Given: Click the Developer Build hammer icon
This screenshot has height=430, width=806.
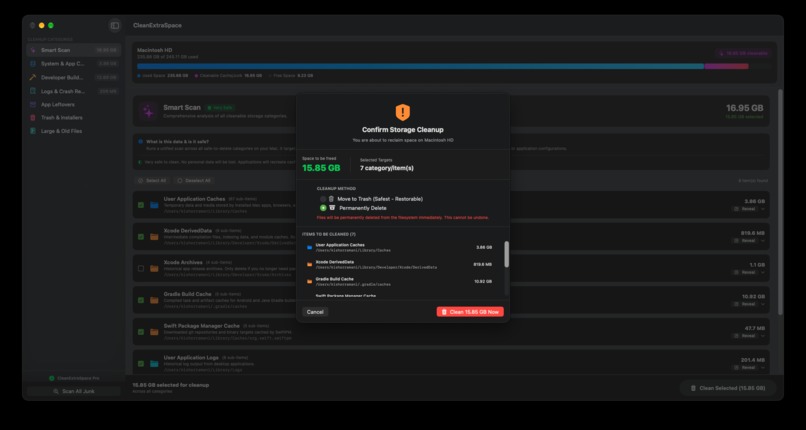Looking at the screenshot, I should pos(33,78).
